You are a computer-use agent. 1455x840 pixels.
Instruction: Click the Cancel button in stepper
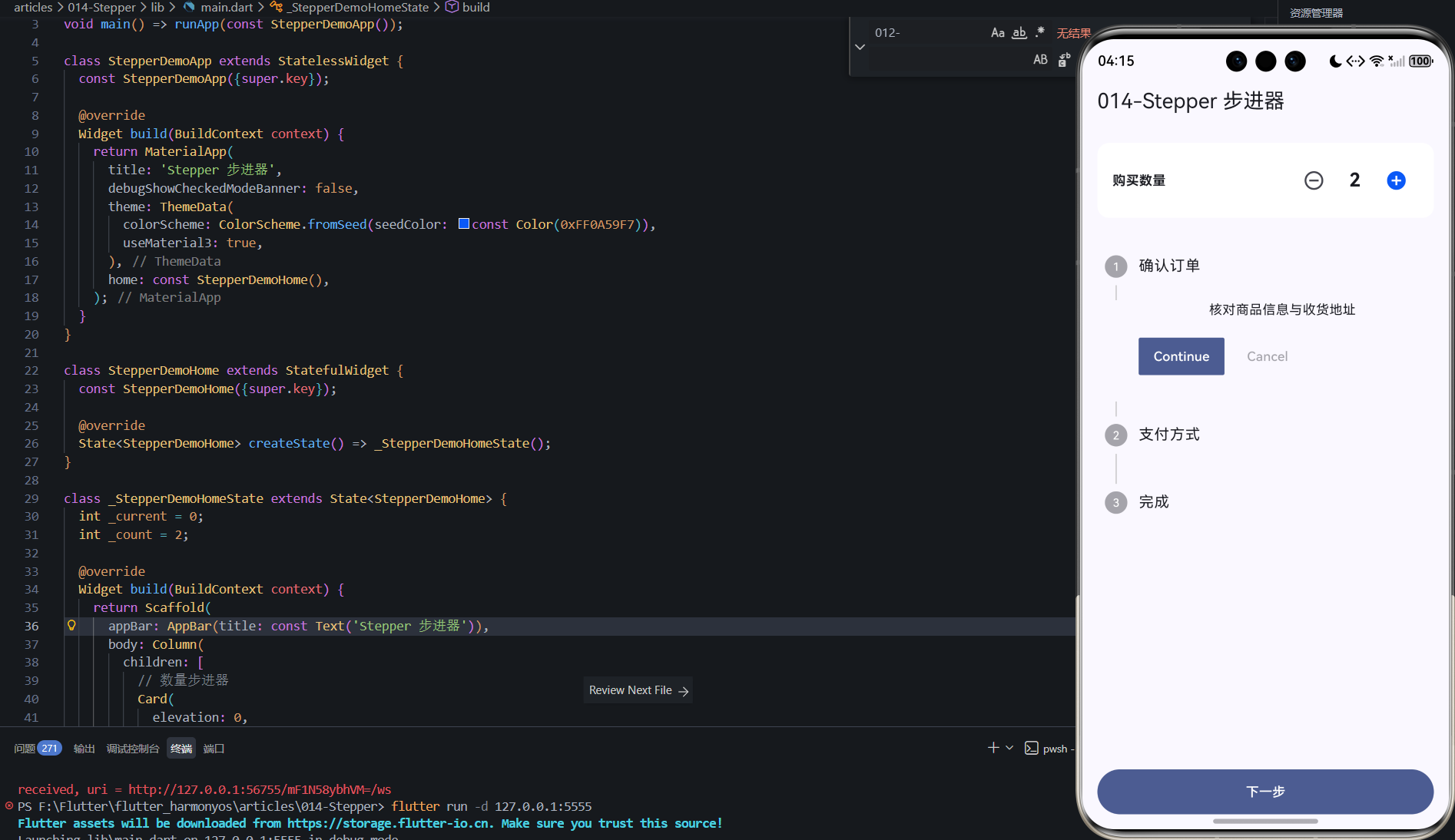point(1267,356)
